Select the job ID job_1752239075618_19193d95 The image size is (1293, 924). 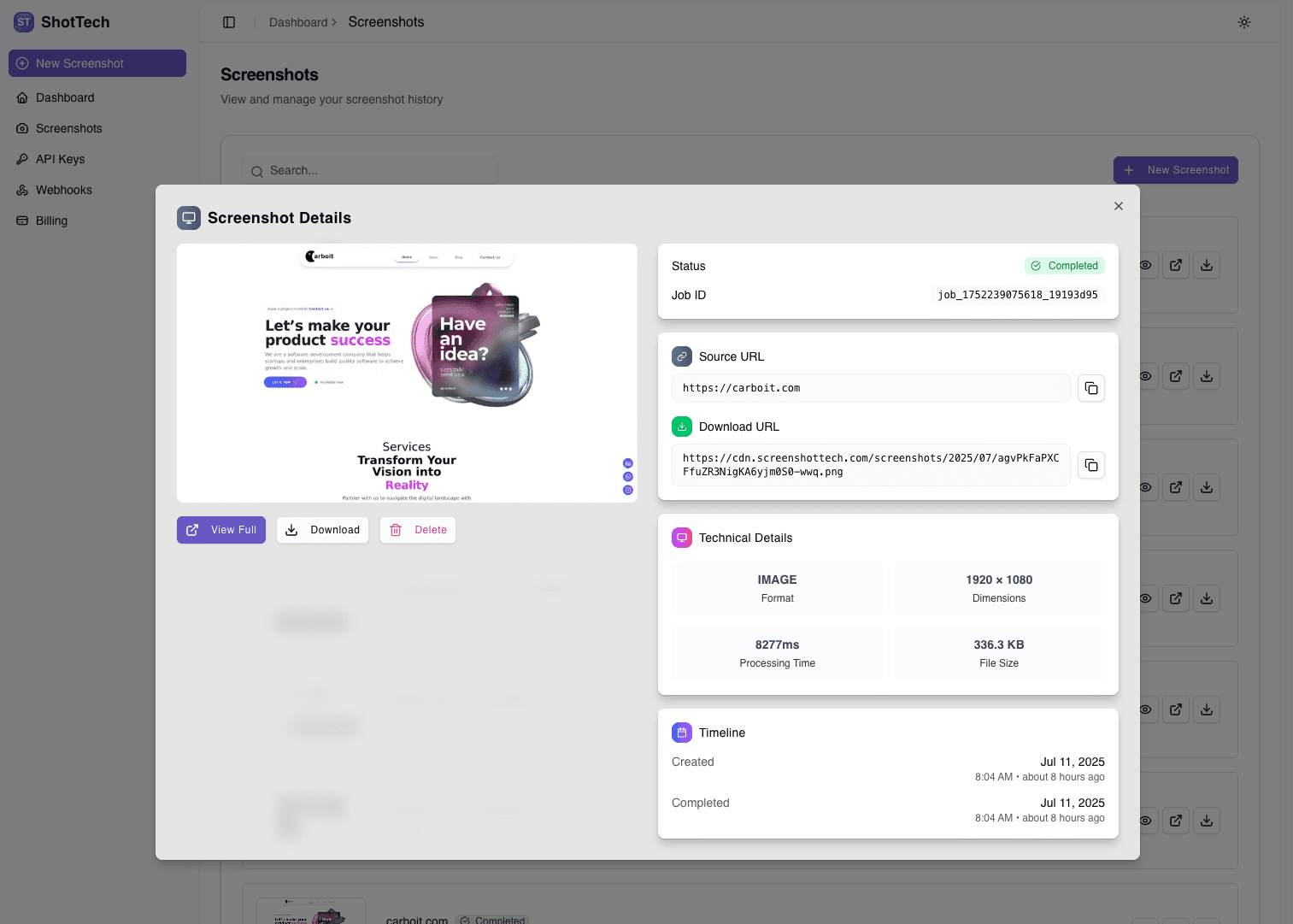(x=1018, y=295)
